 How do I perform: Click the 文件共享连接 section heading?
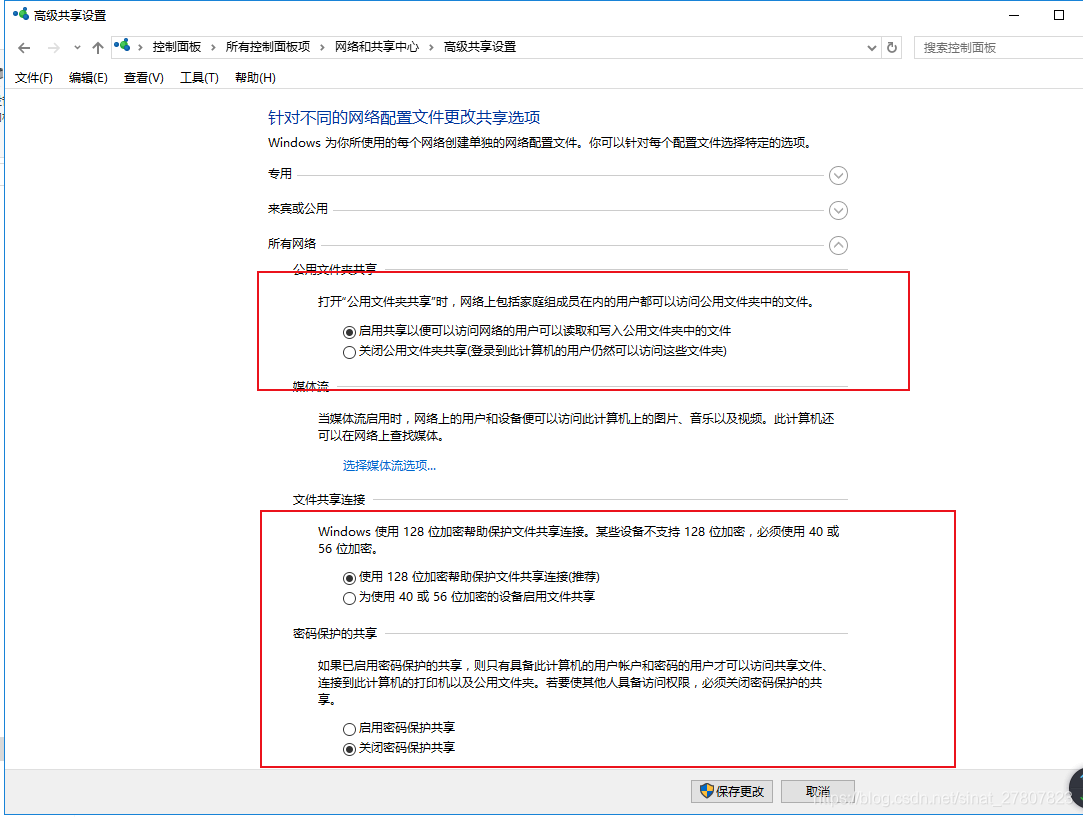tap(329, 499)
